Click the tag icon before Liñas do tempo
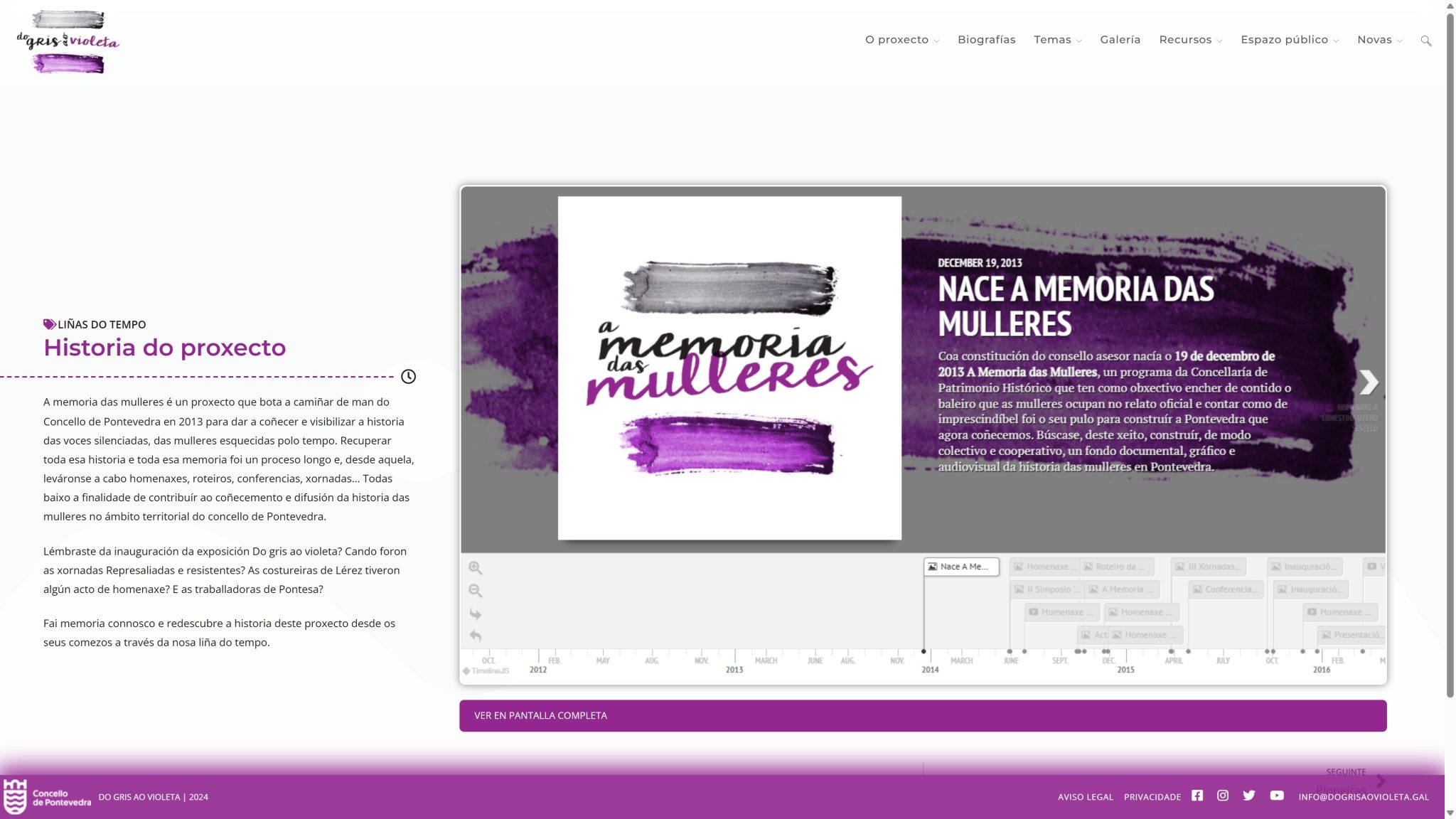The height and width of the screenshot is (819, 1456). tap(50, 324)
